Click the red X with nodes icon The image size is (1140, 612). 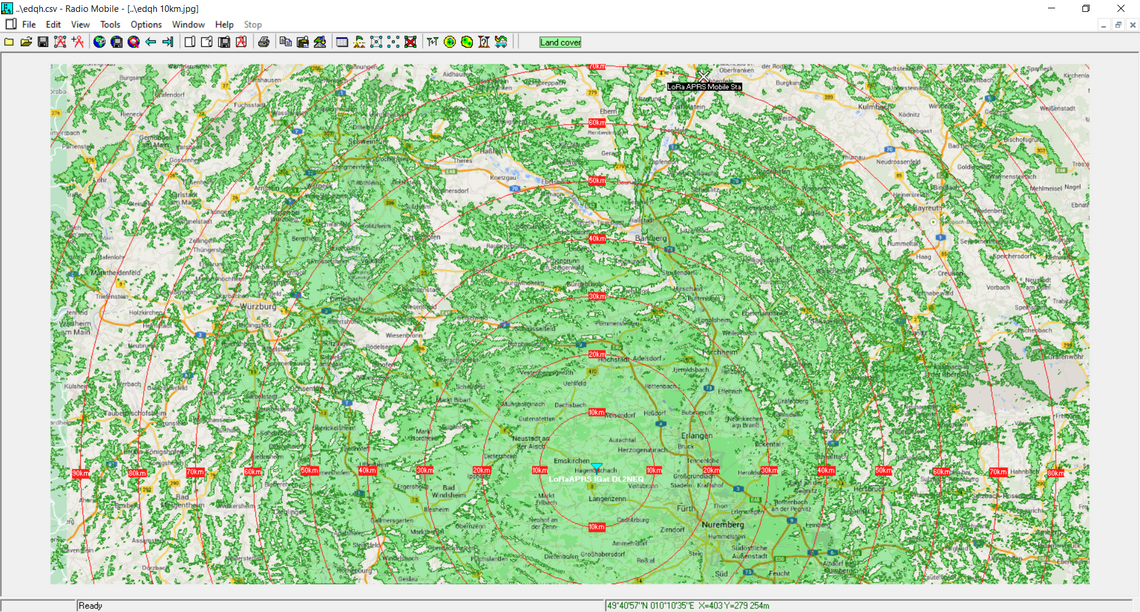410,42
